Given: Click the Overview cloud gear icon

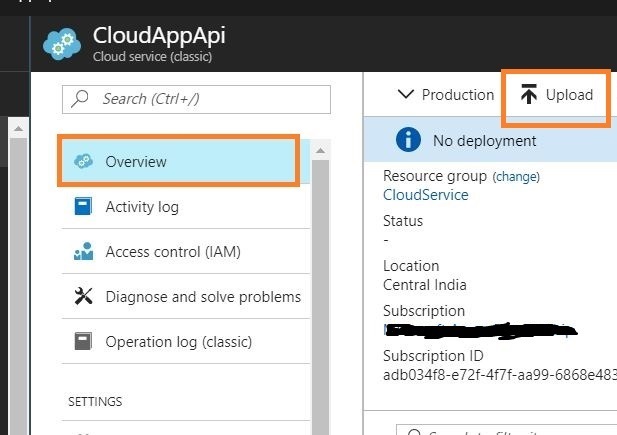Looking at the screenshot, I should pyautogui.click(x=84, y=161).
